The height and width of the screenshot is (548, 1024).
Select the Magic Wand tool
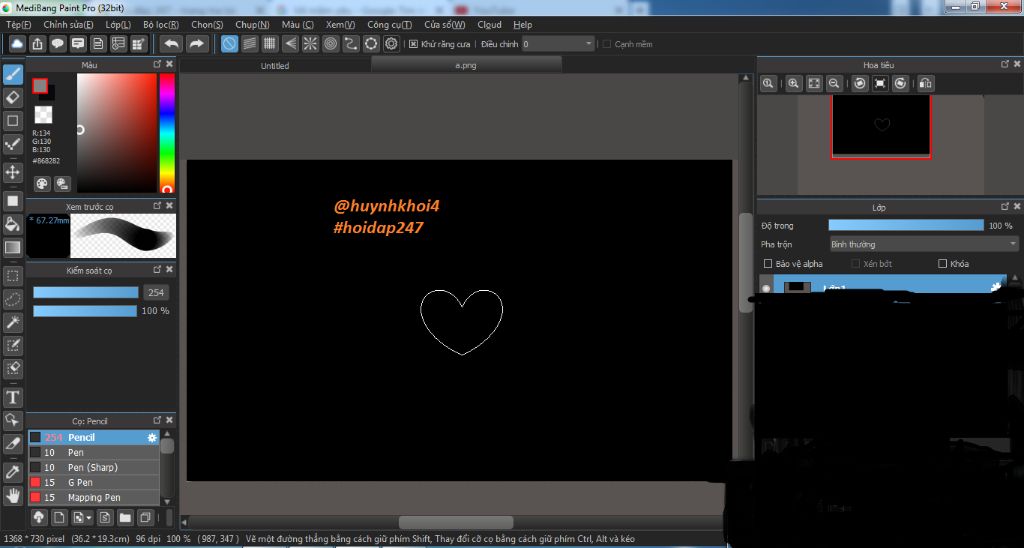pos(12,322)
